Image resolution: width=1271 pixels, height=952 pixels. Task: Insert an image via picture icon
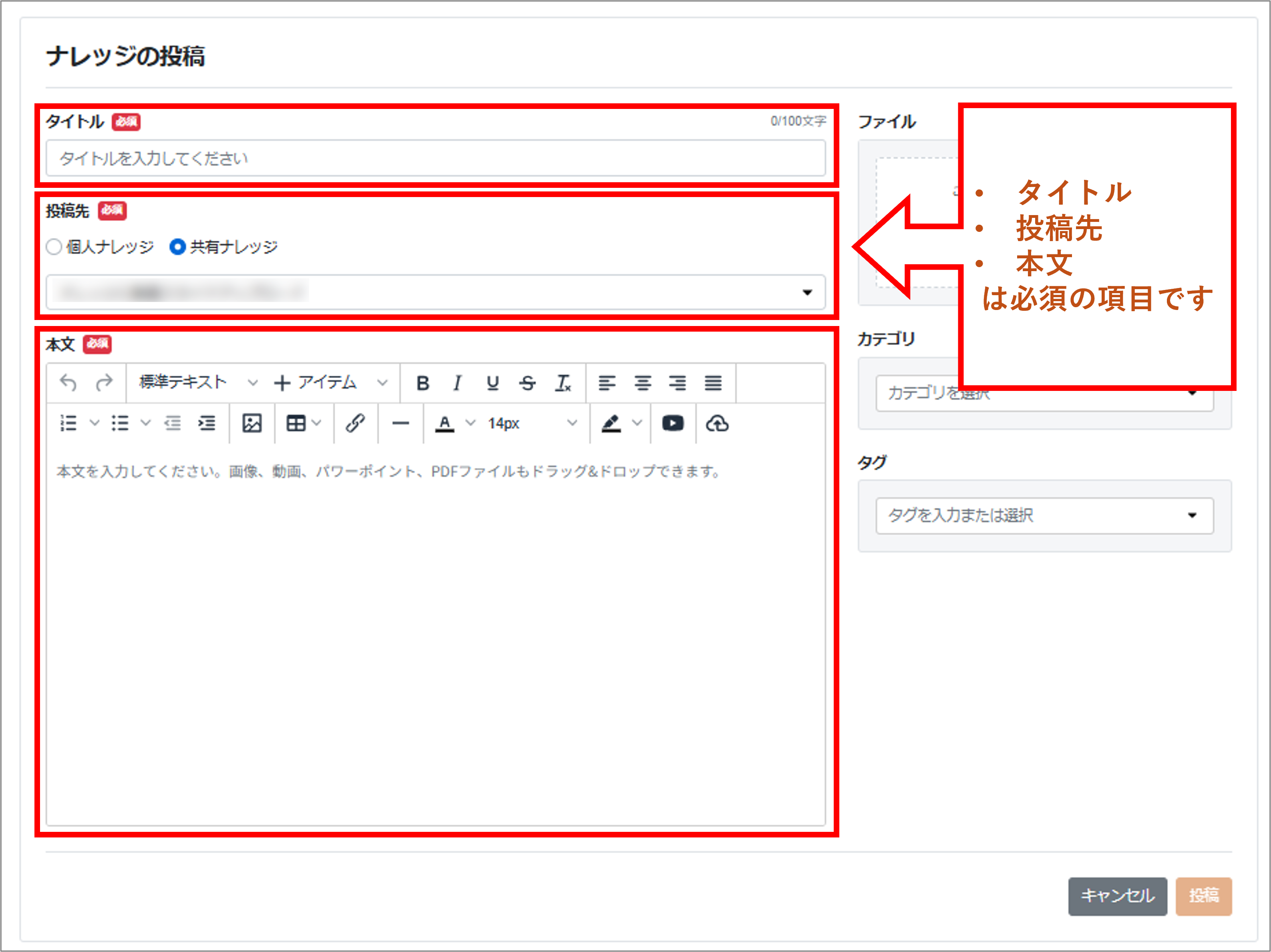251,423
